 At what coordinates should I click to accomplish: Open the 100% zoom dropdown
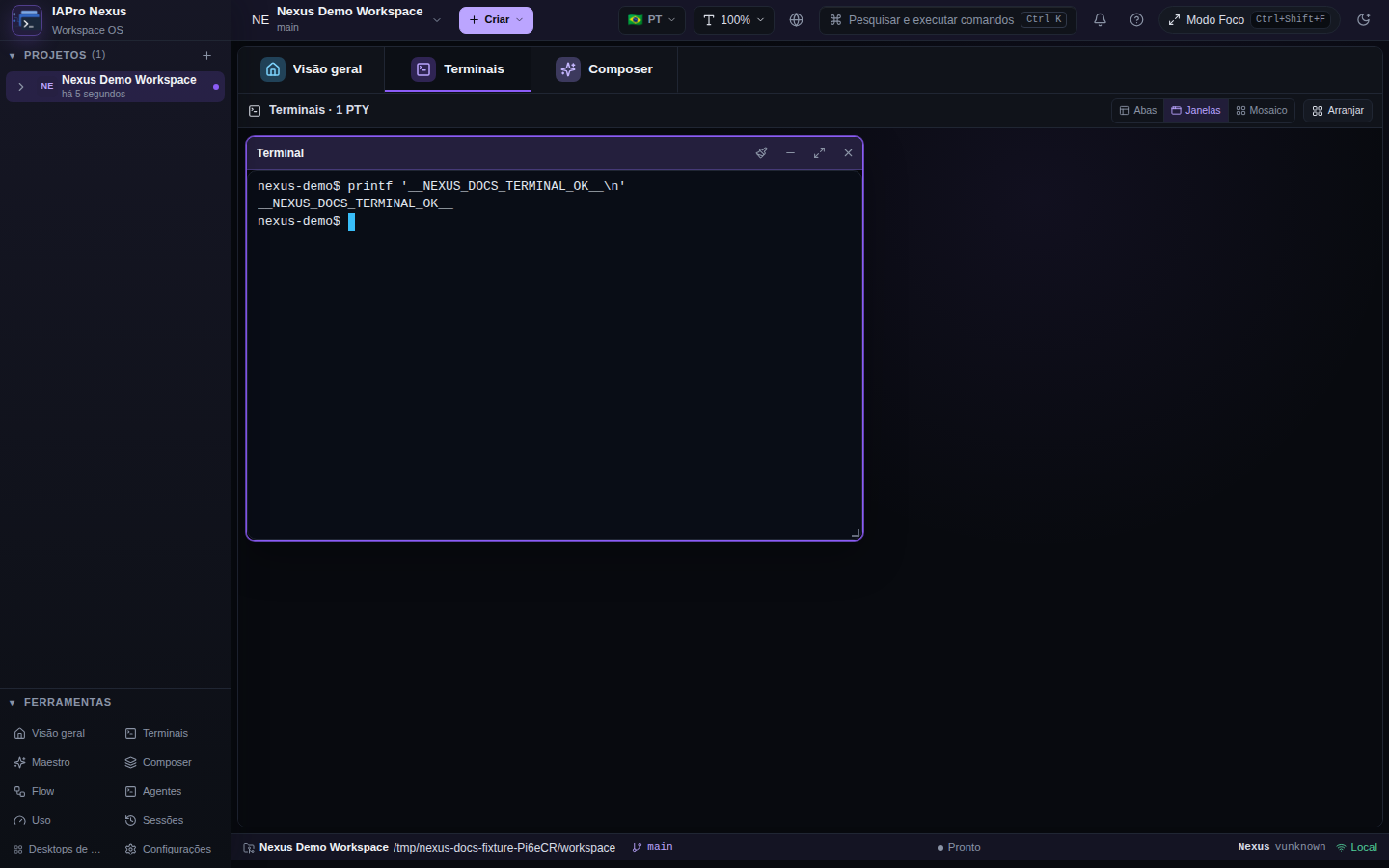click(733, 19)
